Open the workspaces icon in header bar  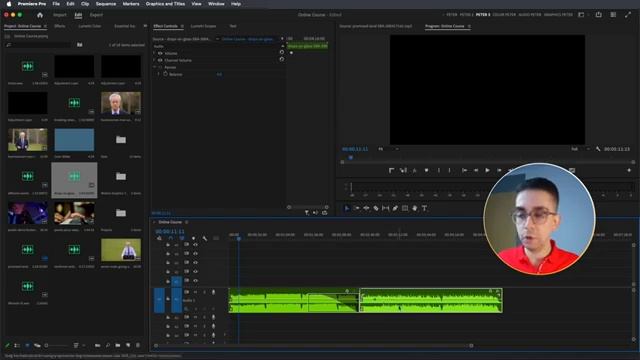click(581, 15)
